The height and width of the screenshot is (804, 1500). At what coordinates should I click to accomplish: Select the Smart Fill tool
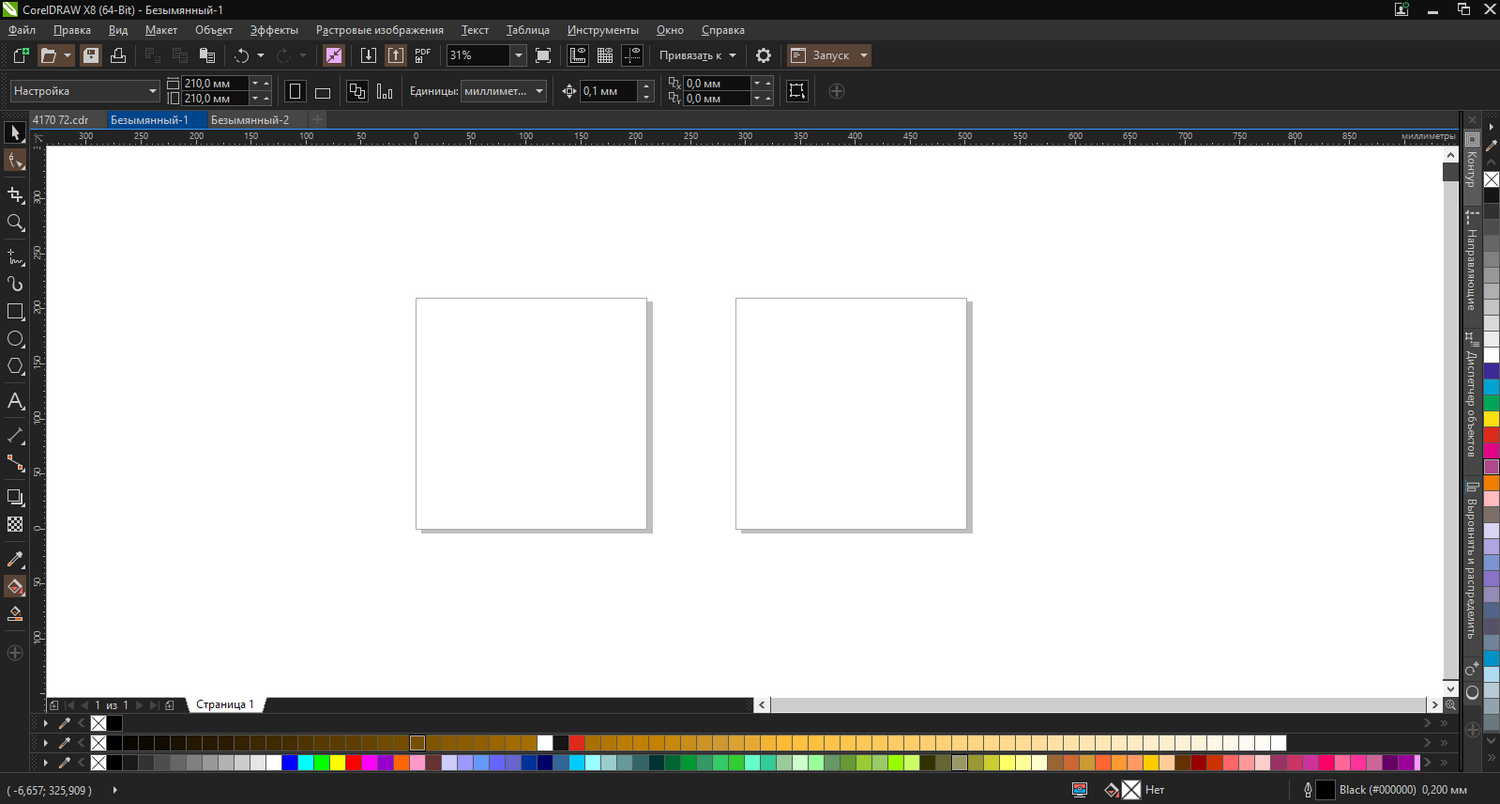[15, 613]
